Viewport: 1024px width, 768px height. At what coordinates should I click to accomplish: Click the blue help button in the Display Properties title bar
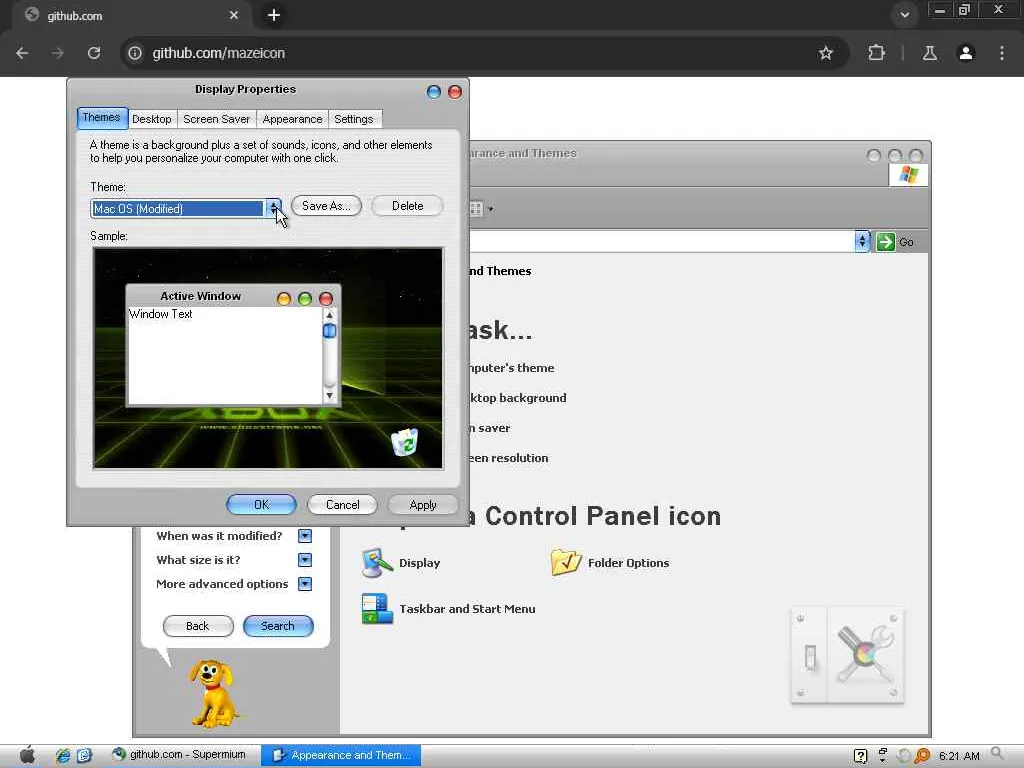pos(434,92)
